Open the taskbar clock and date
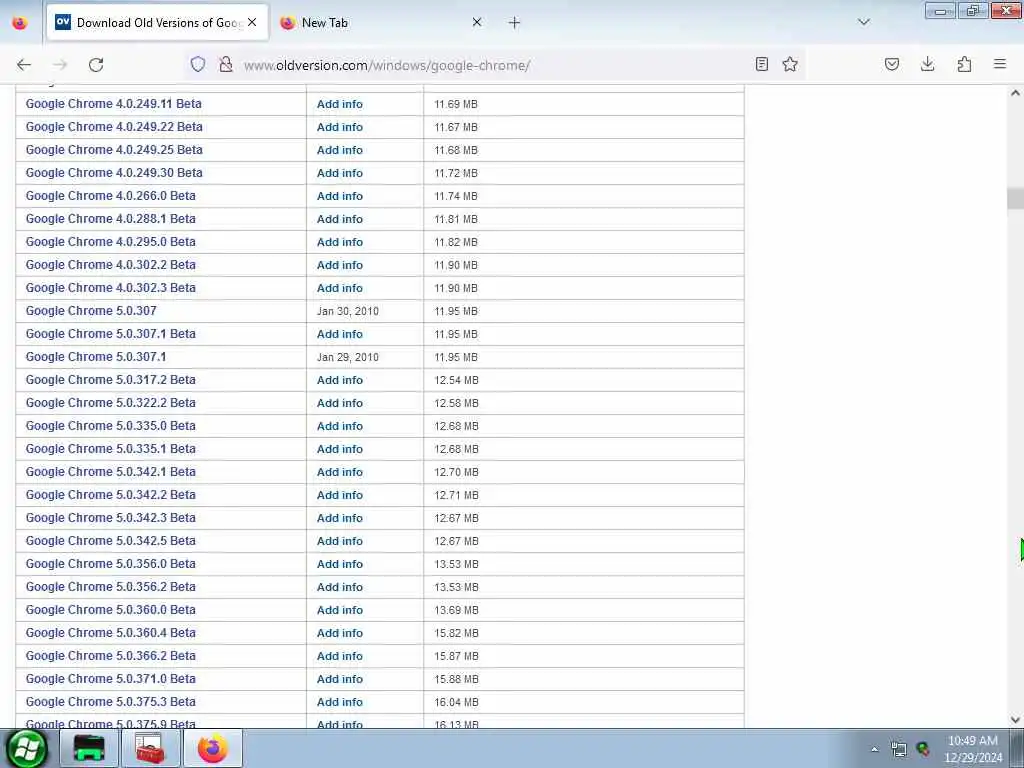This screenshot has width=1024, height=768. coord(973,749)
